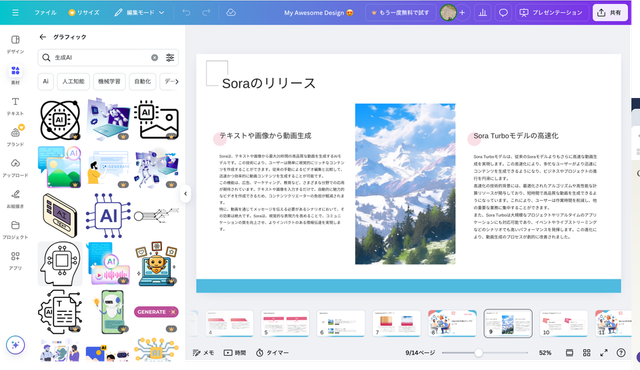The width and height of the screenshot is (640, 370).
Task: Go back from グラフィック panel
Action: pos(42,37)
